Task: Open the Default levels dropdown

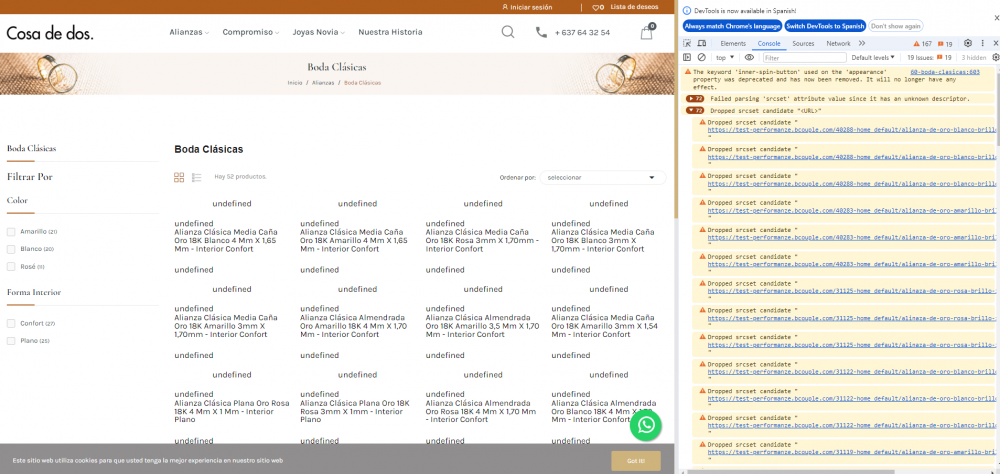Action: 872,57
